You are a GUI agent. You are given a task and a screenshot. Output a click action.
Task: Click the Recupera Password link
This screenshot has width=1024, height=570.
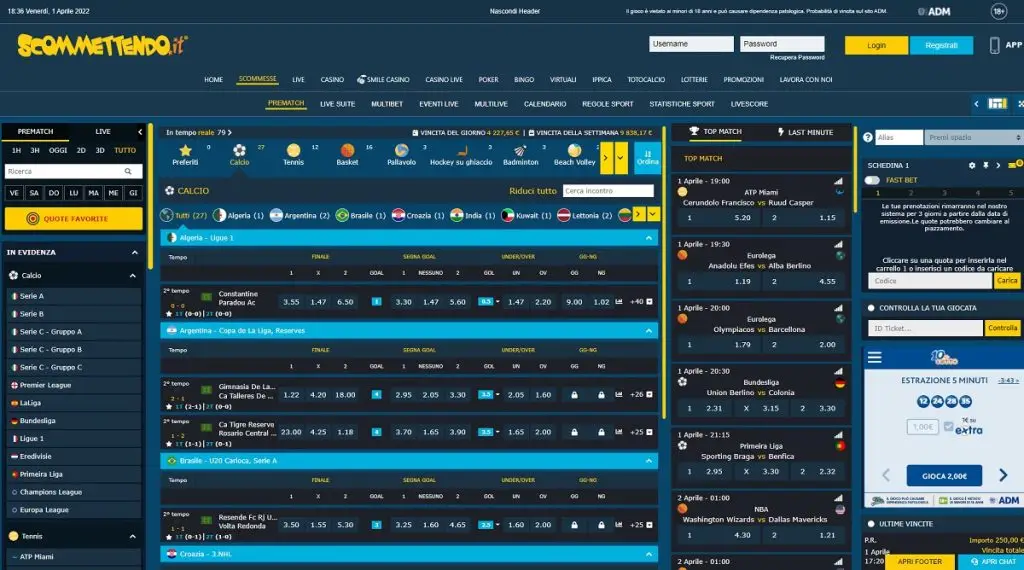797,57
